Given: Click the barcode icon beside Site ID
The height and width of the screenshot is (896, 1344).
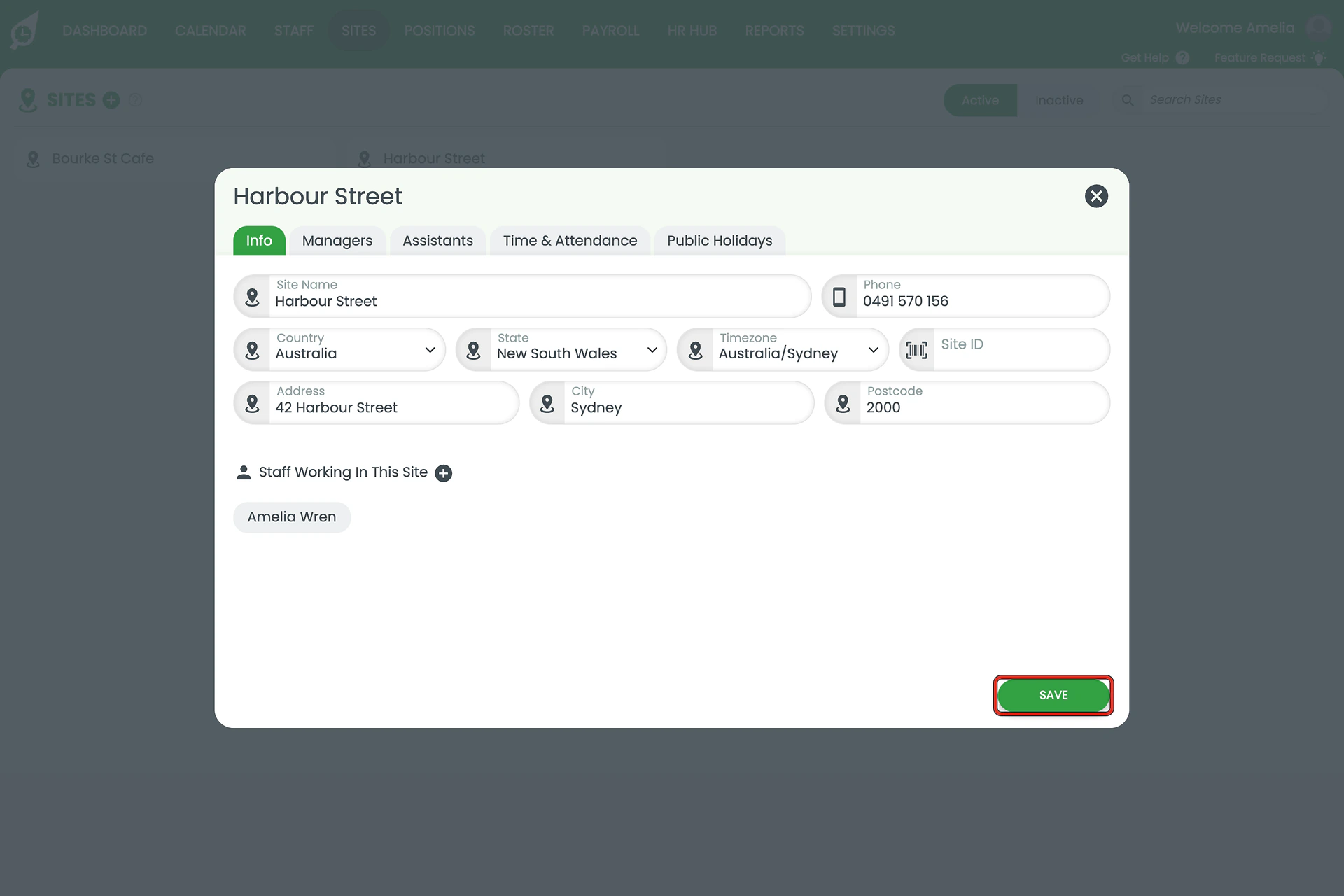Looking at the screenshot, I should [x=916, y=349].
